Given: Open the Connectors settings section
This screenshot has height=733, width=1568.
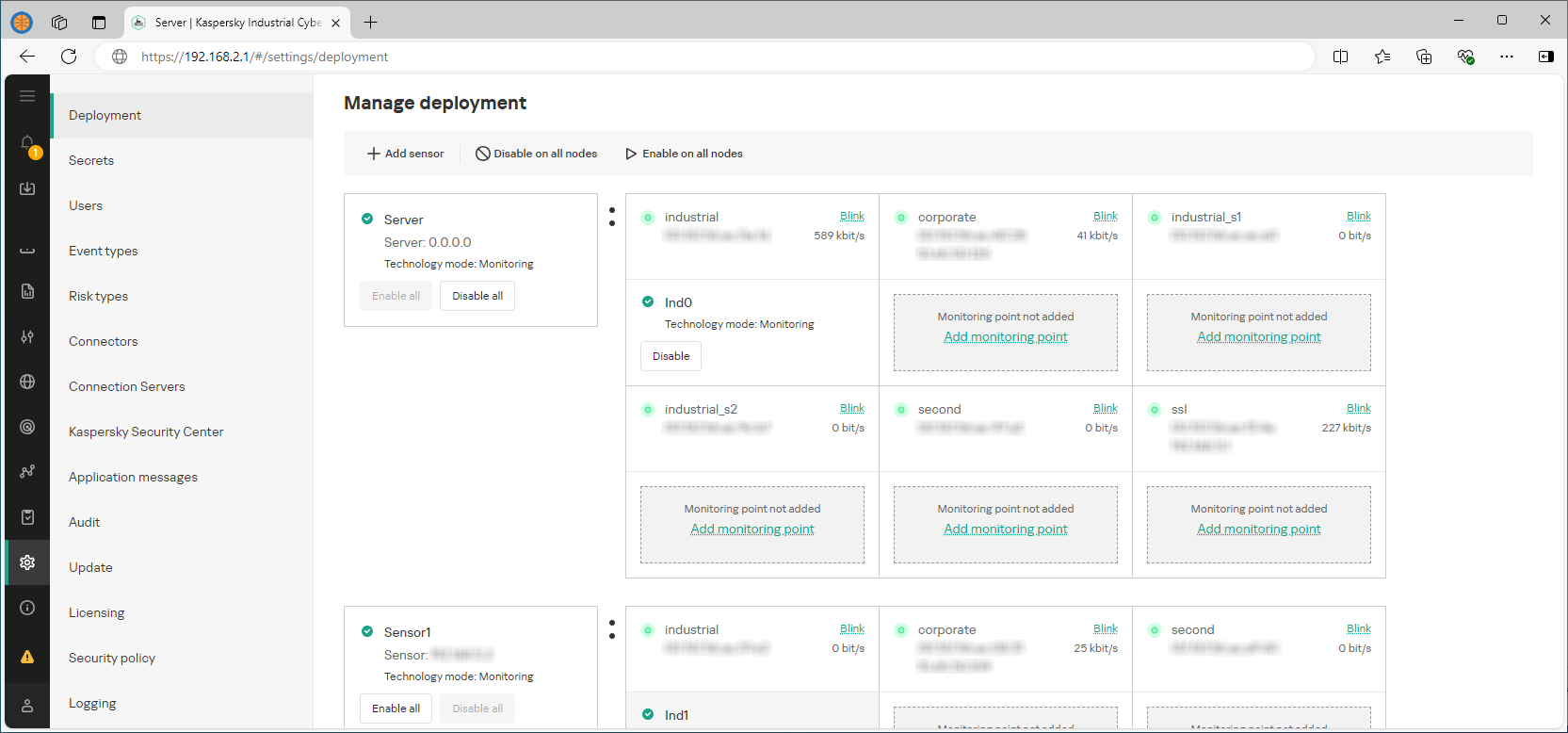Looking at the screenshot, I should tap(104, 341).
